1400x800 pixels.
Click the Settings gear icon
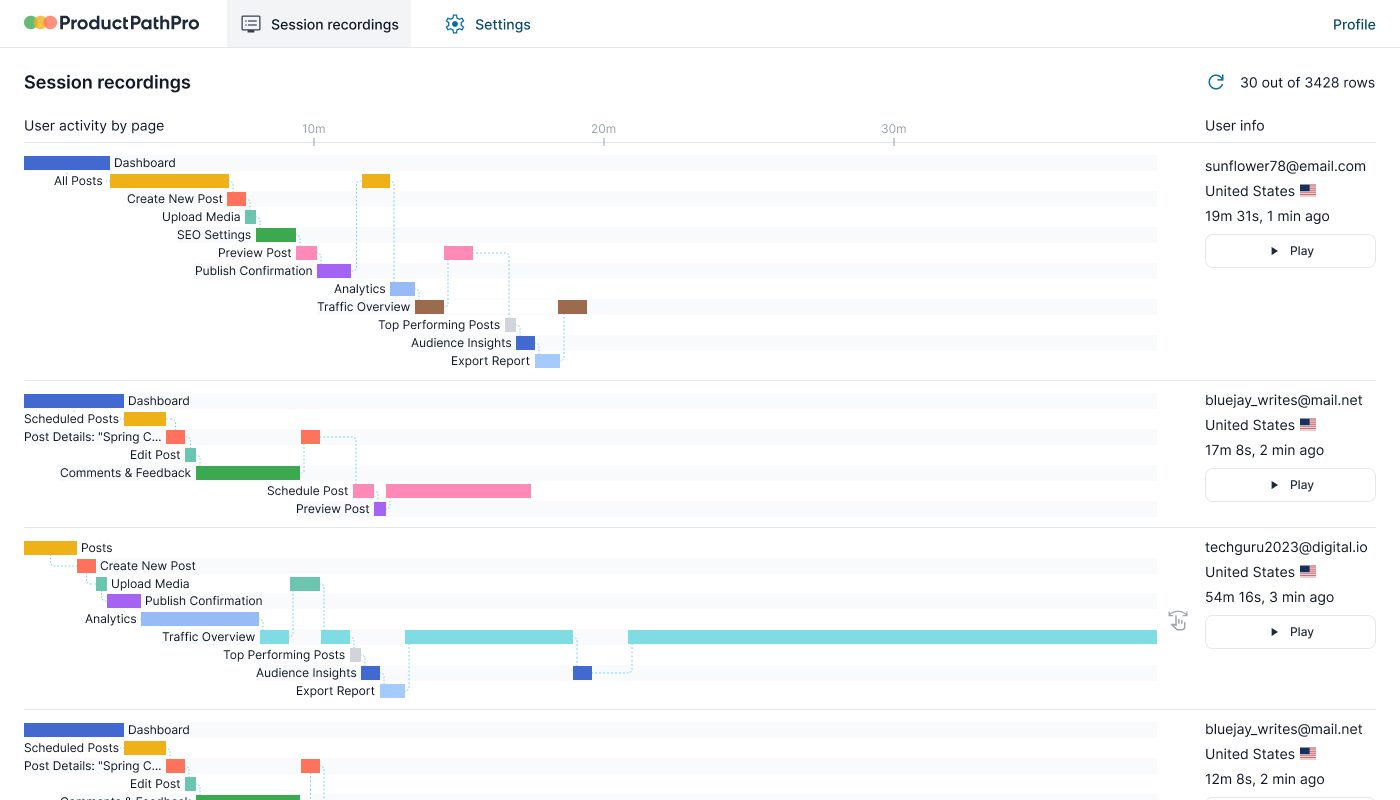tap(455, 24)
